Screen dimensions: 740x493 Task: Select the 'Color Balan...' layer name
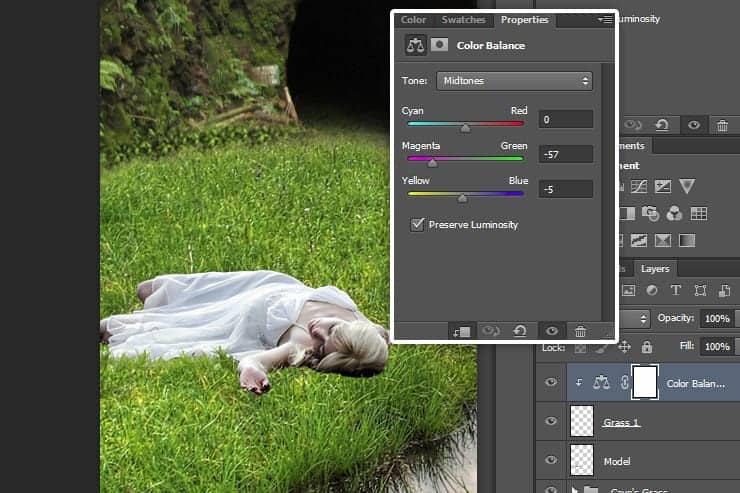click(696, 384)
